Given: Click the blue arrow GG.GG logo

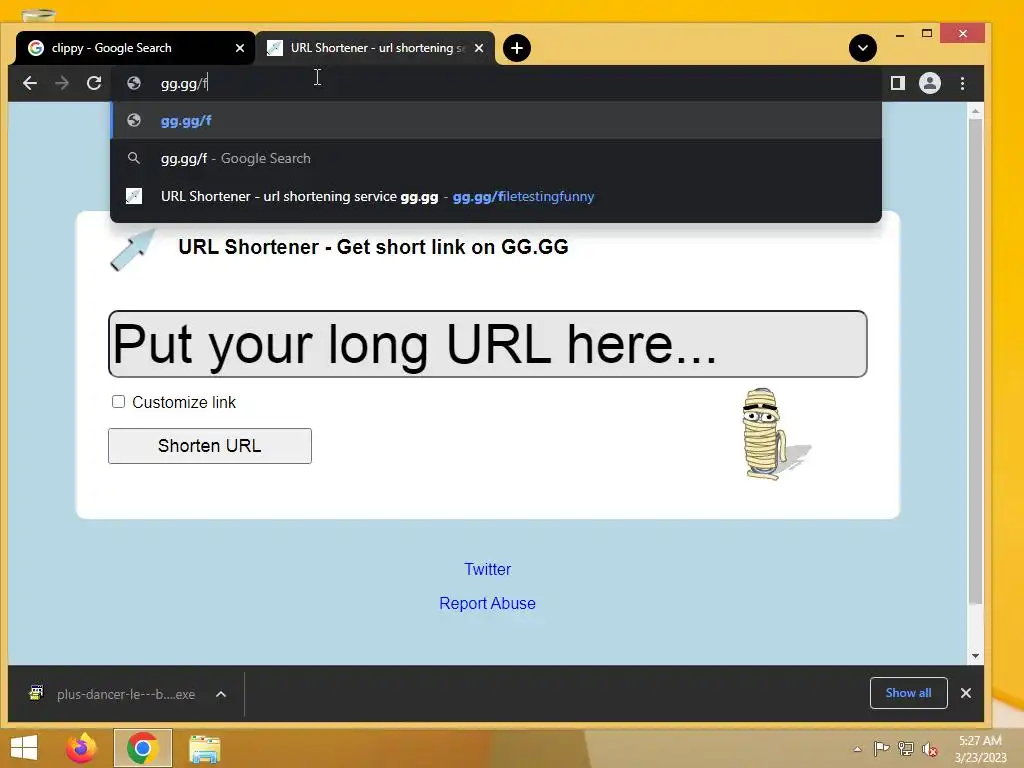Looking at the screenshot, I should pos(133,249).
